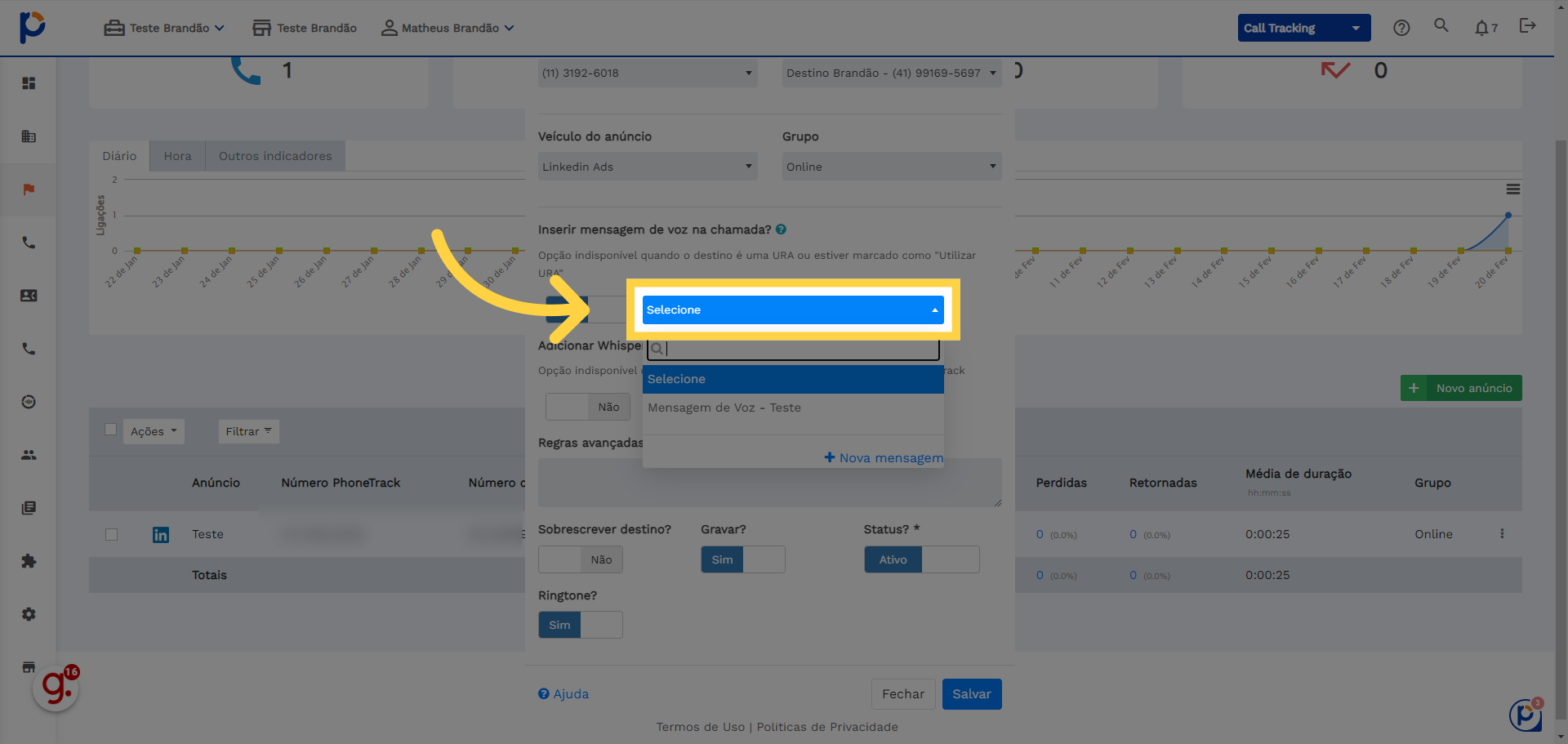Open the Veículo do anúncio Linkedin Ads dropdown
Image resolution: width=1568 pixels, height=744 pixels.
[x=648, y=167]
